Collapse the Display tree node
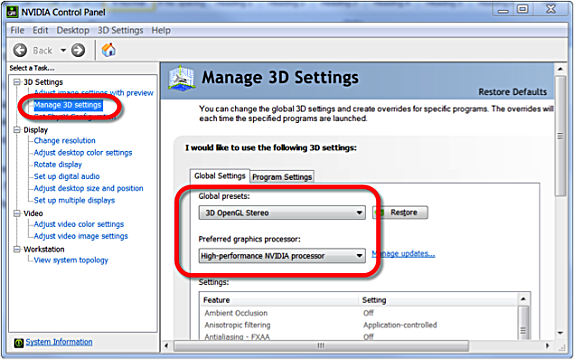Viewport: 574px width, 360px height. click(x=17, y=130)
